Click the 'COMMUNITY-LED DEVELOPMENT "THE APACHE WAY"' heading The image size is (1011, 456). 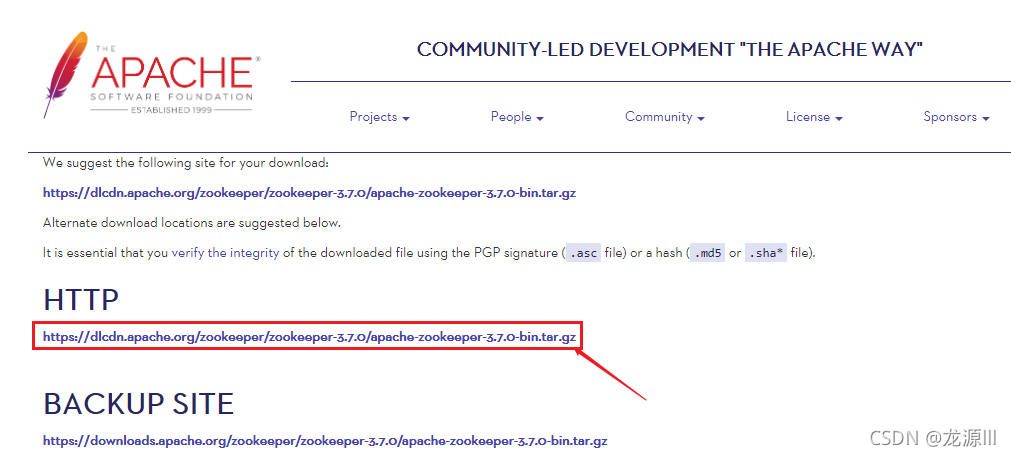[670, 50]
